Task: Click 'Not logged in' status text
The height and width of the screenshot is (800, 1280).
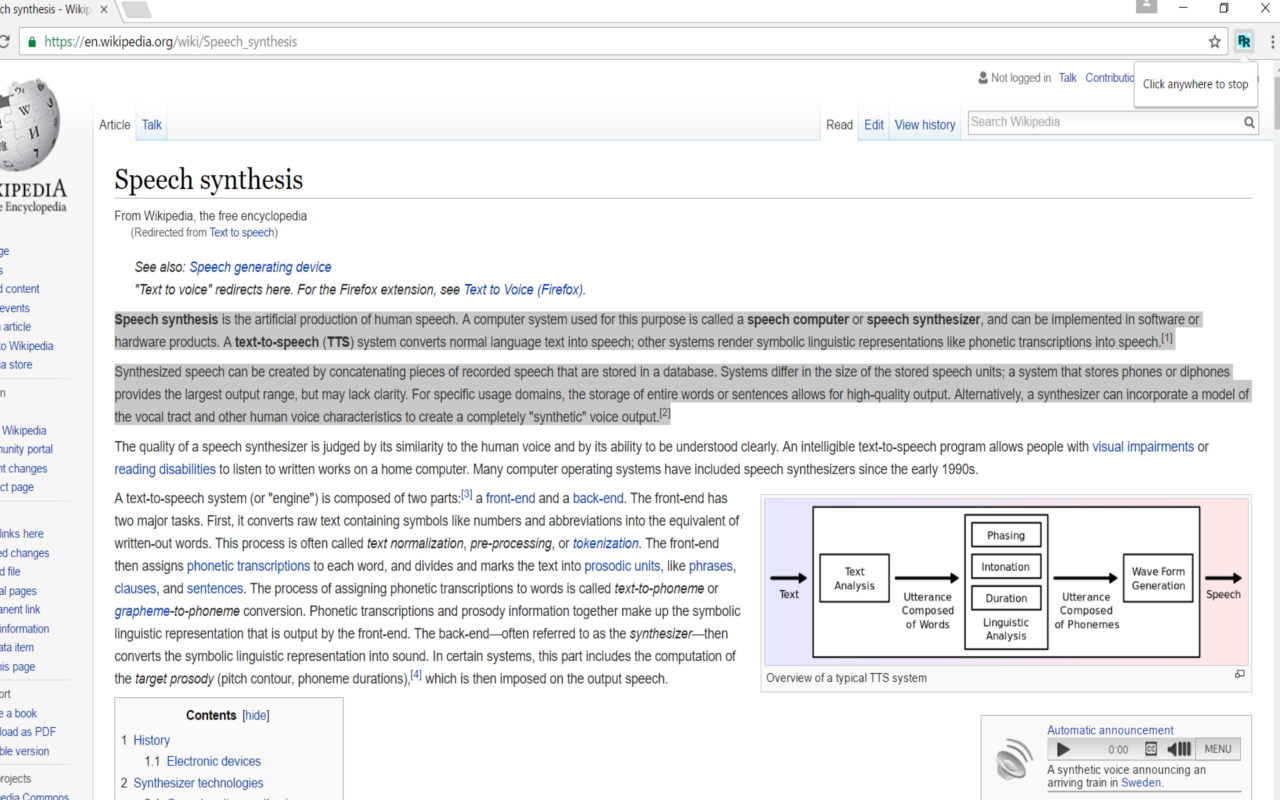Action: tap(1021, 78)
